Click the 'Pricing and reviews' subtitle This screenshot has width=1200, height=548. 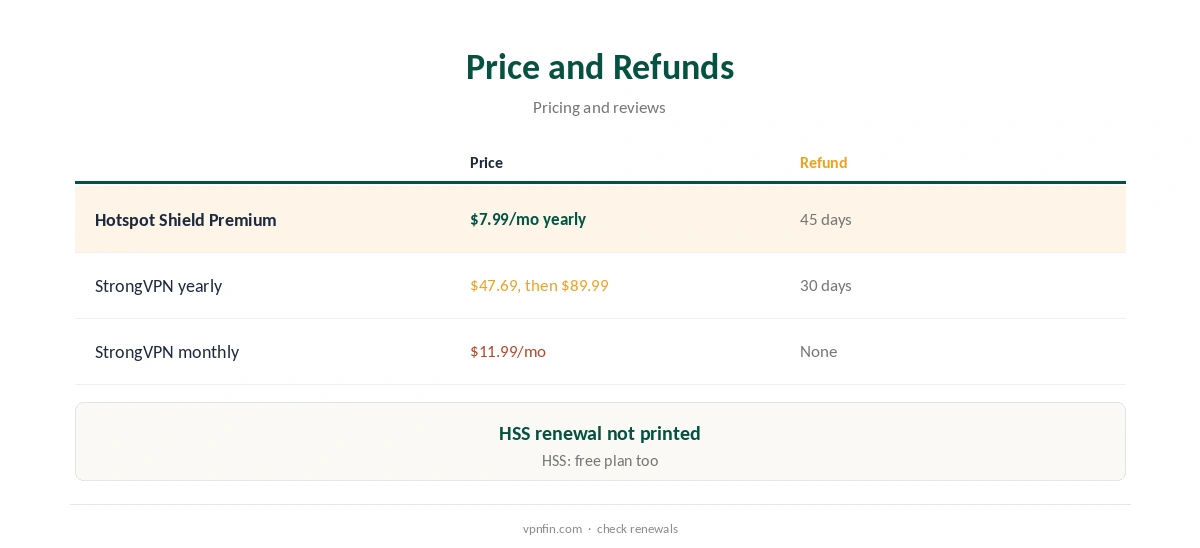pyautogui.click(x=599, y=107)
